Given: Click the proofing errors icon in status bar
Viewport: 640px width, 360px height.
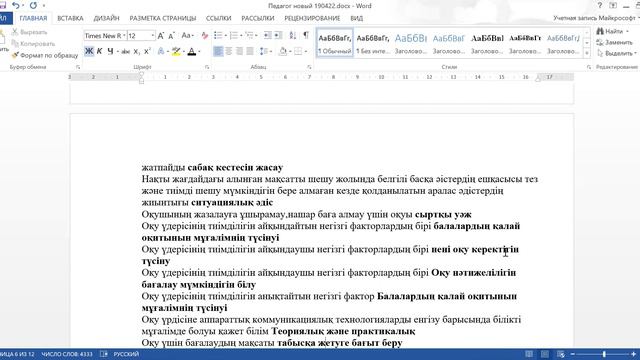Looking at the screenshot, I should pyautogui.click(x=104, y=354).
